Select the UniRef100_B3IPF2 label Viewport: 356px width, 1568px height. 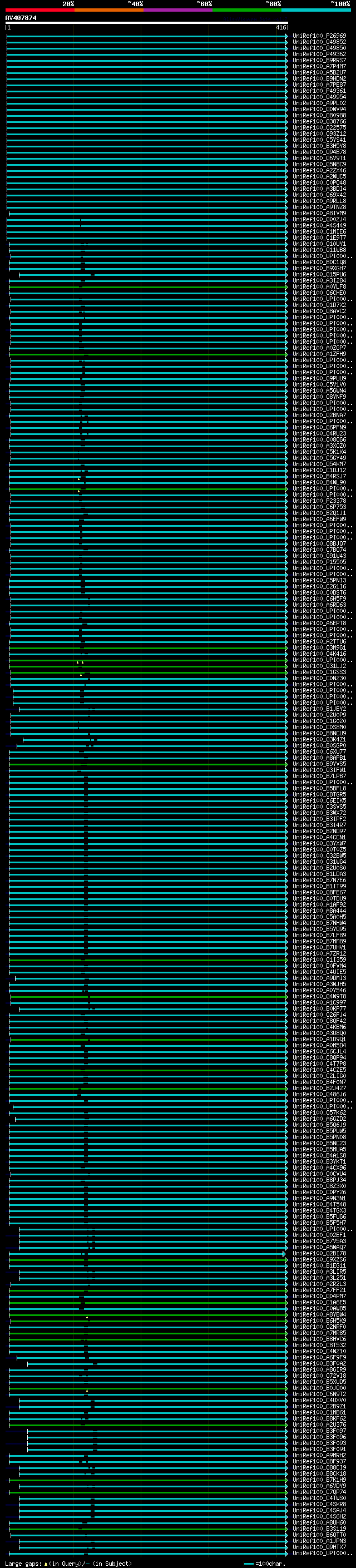click(x=319, y=819)
